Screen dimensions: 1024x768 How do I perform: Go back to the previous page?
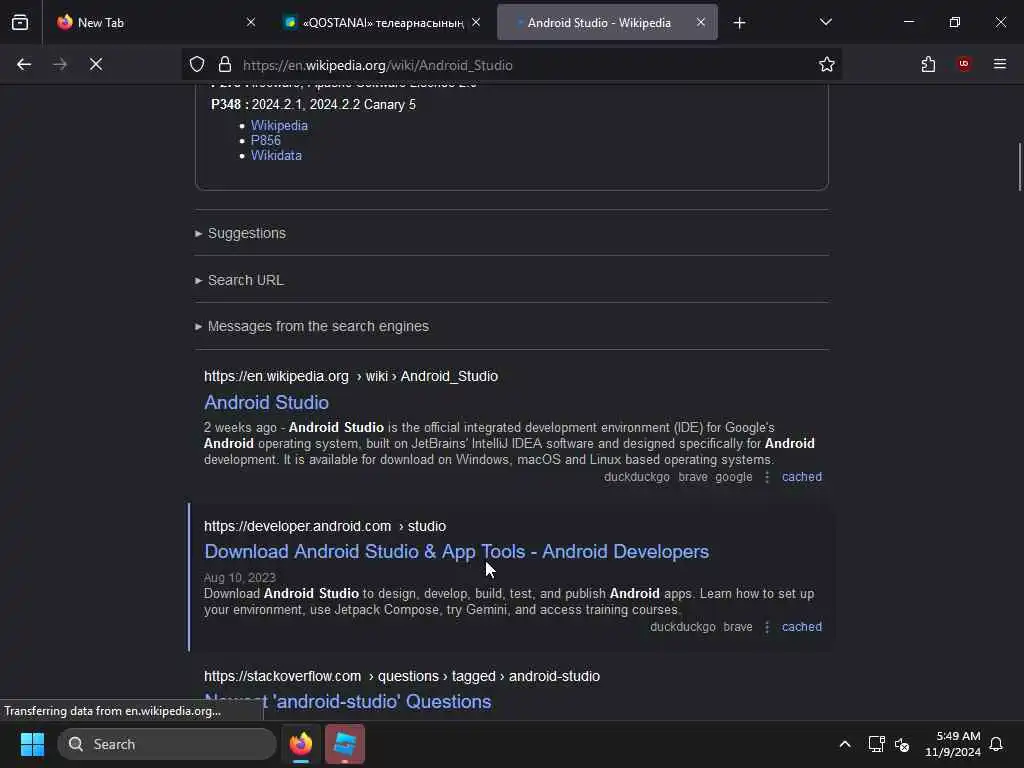tap(24, 64)
